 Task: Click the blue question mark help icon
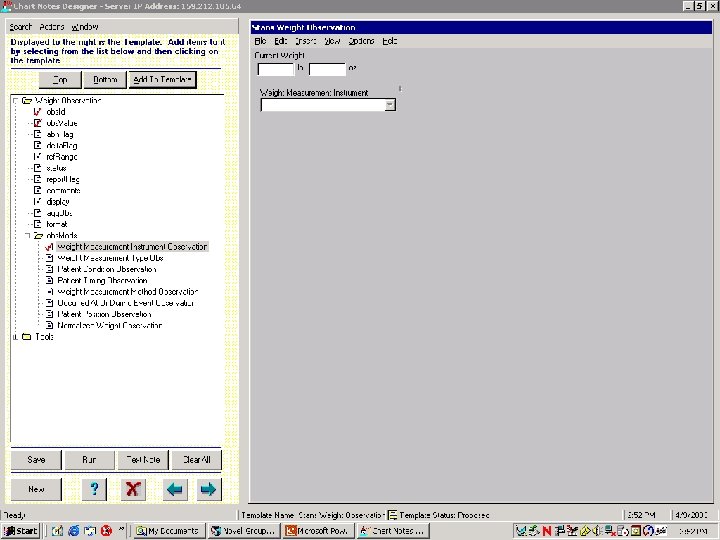(94, 489)
